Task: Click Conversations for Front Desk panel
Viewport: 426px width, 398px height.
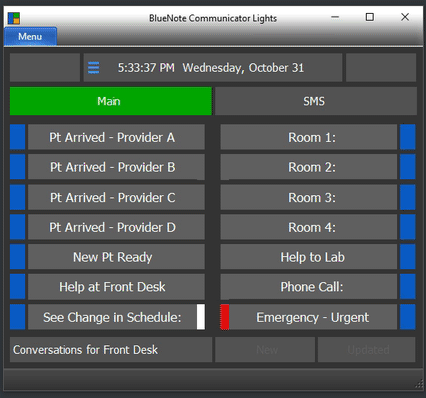Action: (111, 350)
